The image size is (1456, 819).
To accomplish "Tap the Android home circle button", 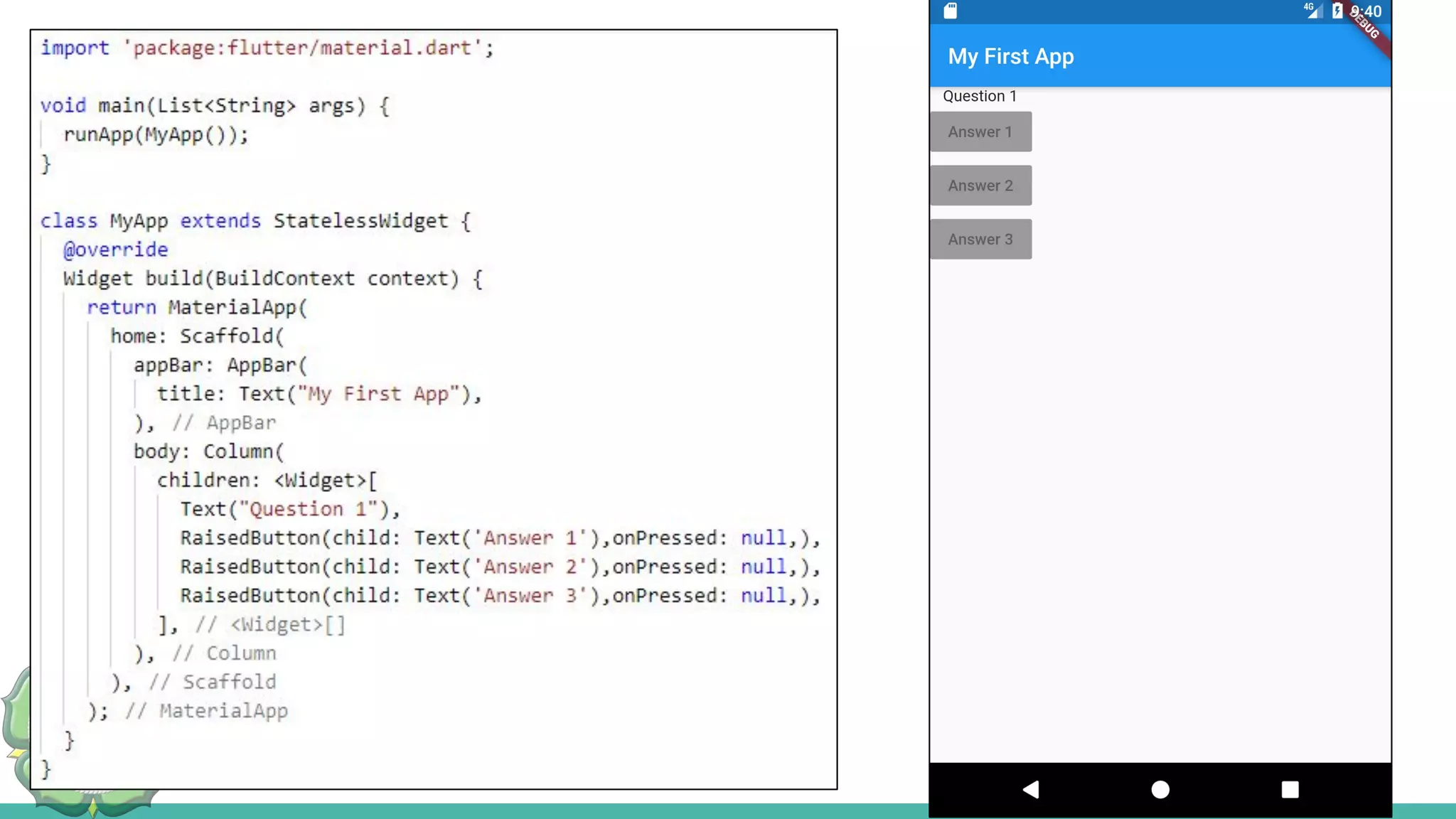I will (1160, 790).
